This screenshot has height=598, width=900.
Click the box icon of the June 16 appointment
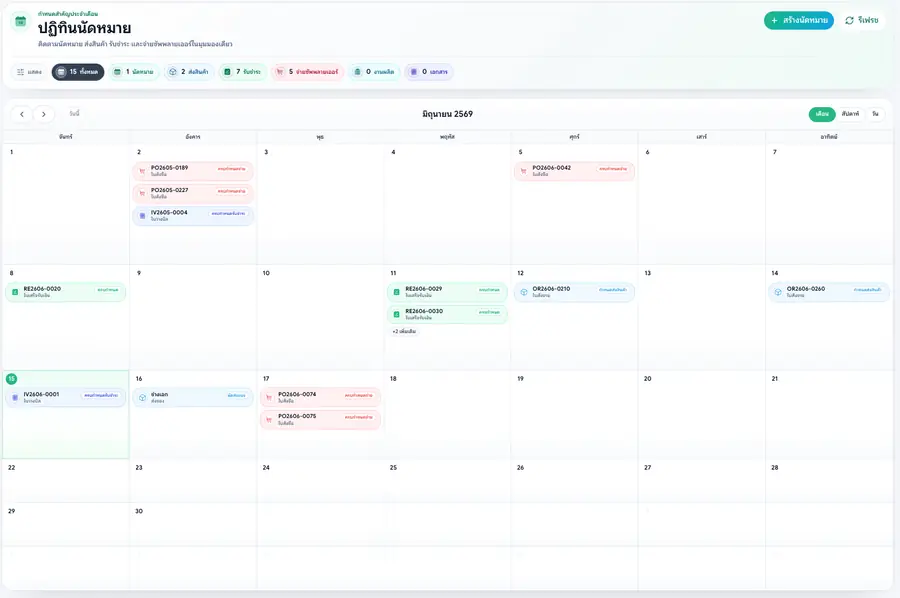[142, 398]
